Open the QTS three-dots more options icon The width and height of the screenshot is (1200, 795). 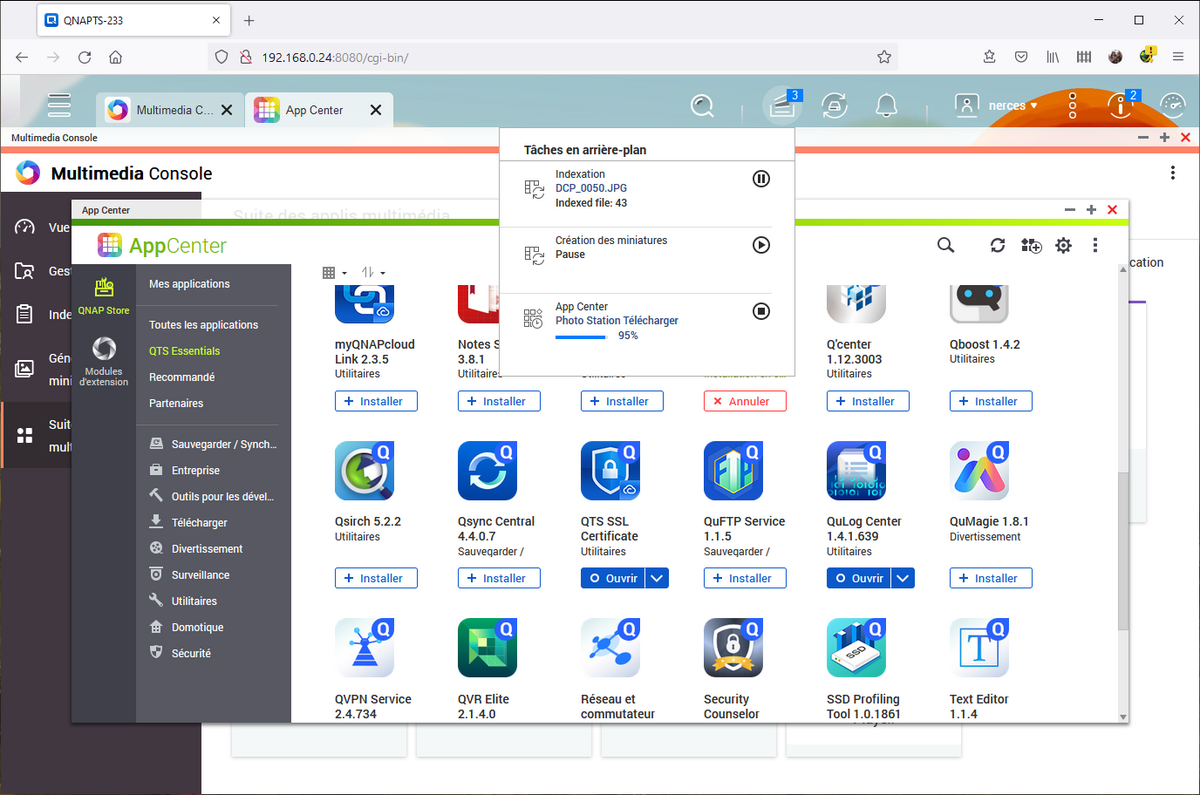pos(1072,105)
